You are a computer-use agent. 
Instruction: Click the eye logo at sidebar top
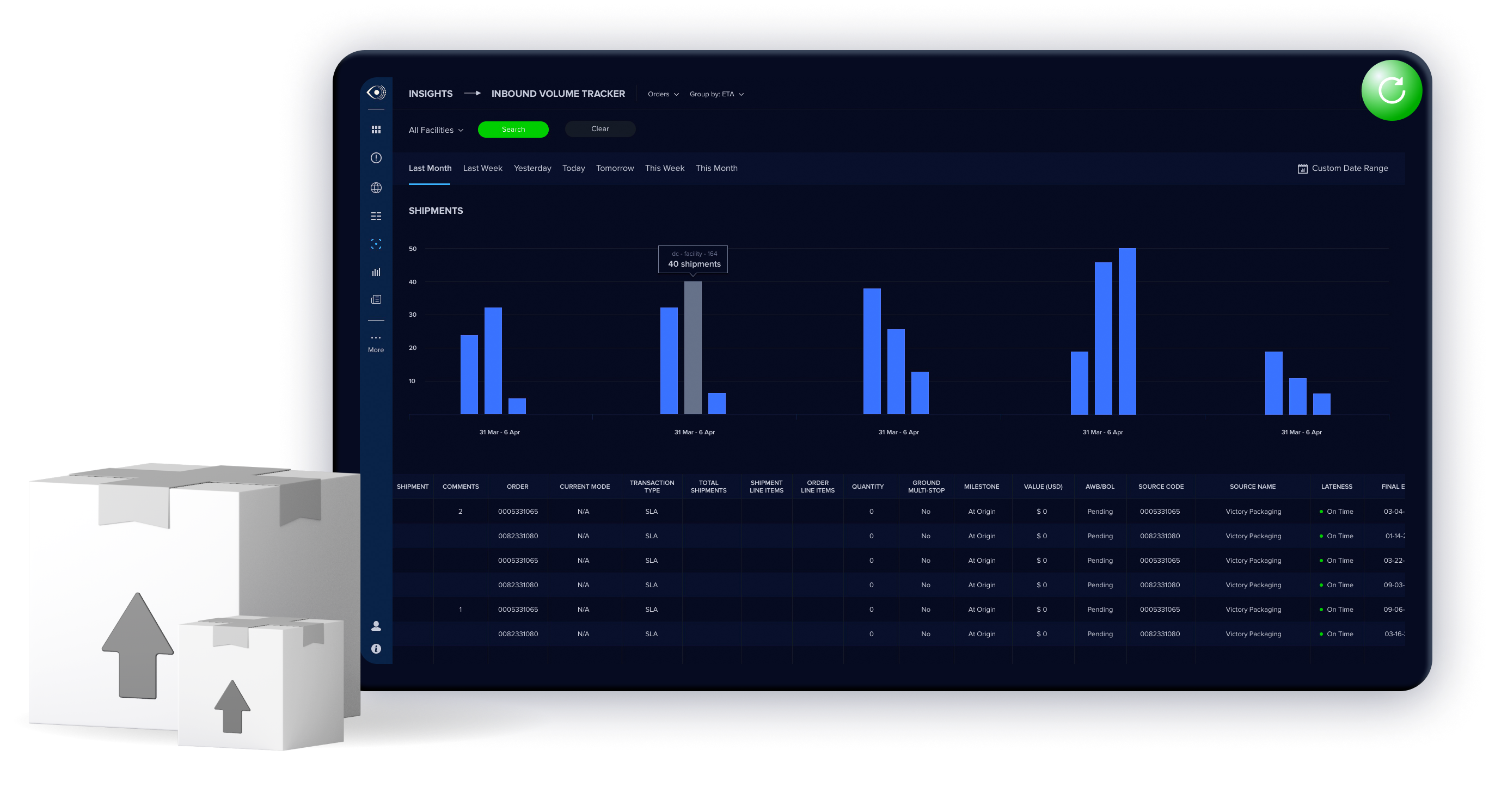376,93
